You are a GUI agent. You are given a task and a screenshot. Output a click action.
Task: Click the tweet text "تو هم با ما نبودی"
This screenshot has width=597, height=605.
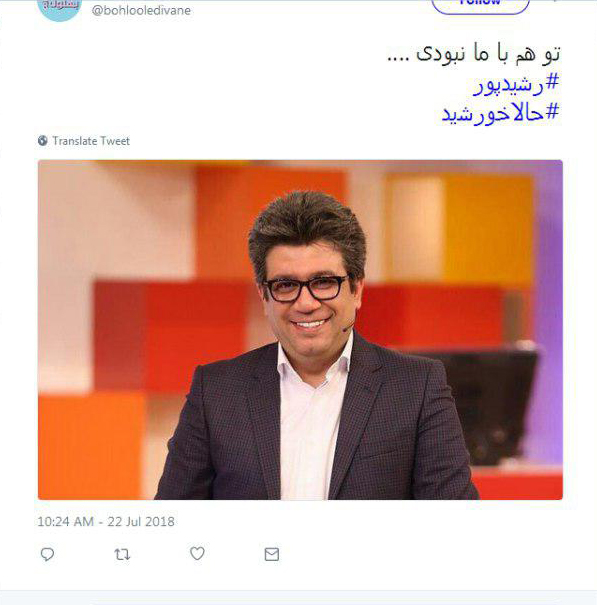488,54
